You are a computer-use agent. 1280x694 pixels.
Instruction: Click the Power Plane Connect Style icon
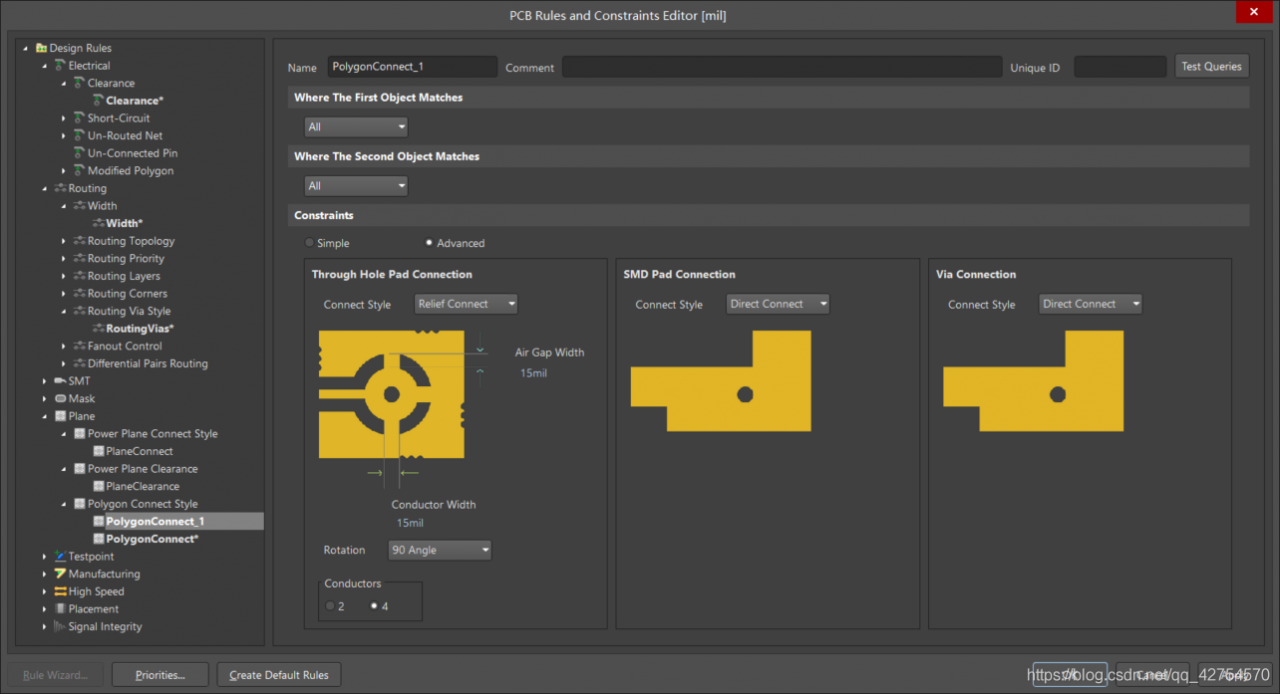pyautogui.click(x=79, y=434)
